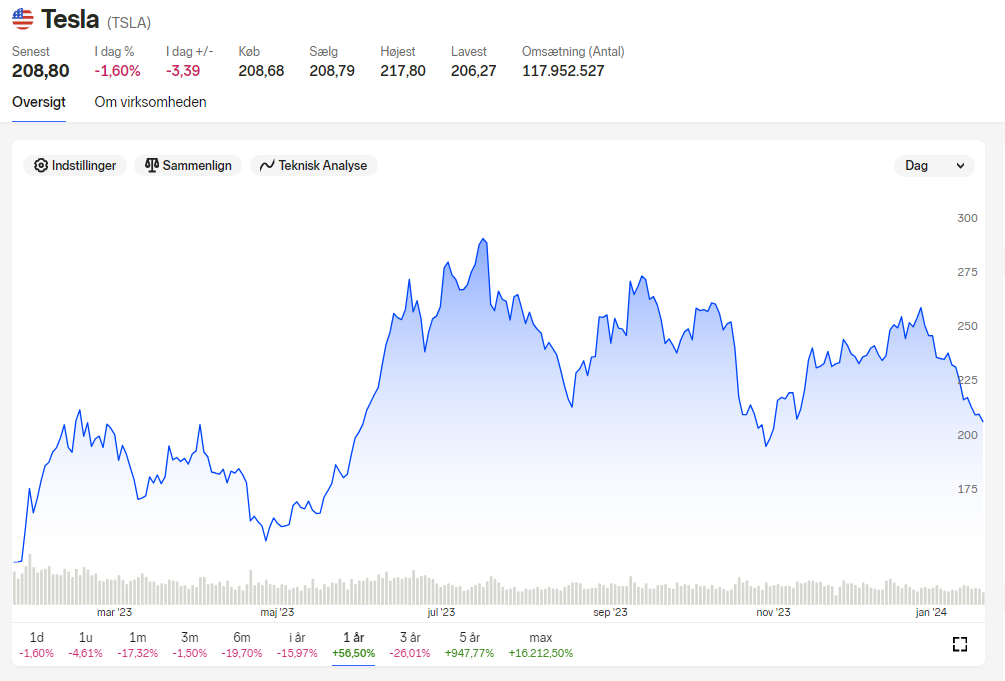The width and height of the screenshot is (1005, 681).
Task: Select the 3m time range
Action: [x=190, y=645]
